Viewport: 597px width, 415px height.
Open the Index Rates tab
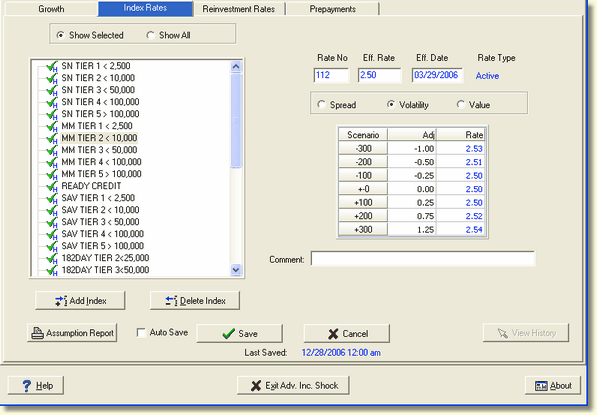pos(145,8)
